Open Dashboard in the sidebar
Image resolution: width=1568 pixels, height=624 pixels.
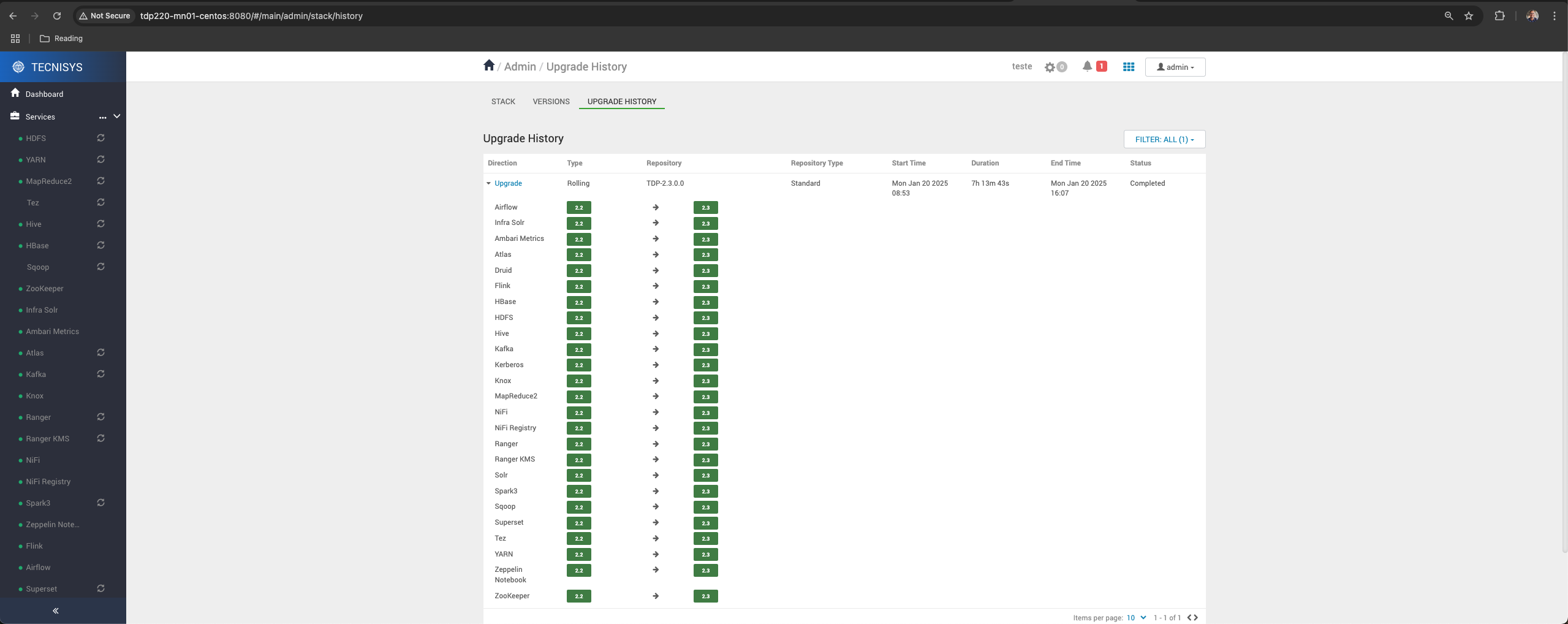(44, 94)
